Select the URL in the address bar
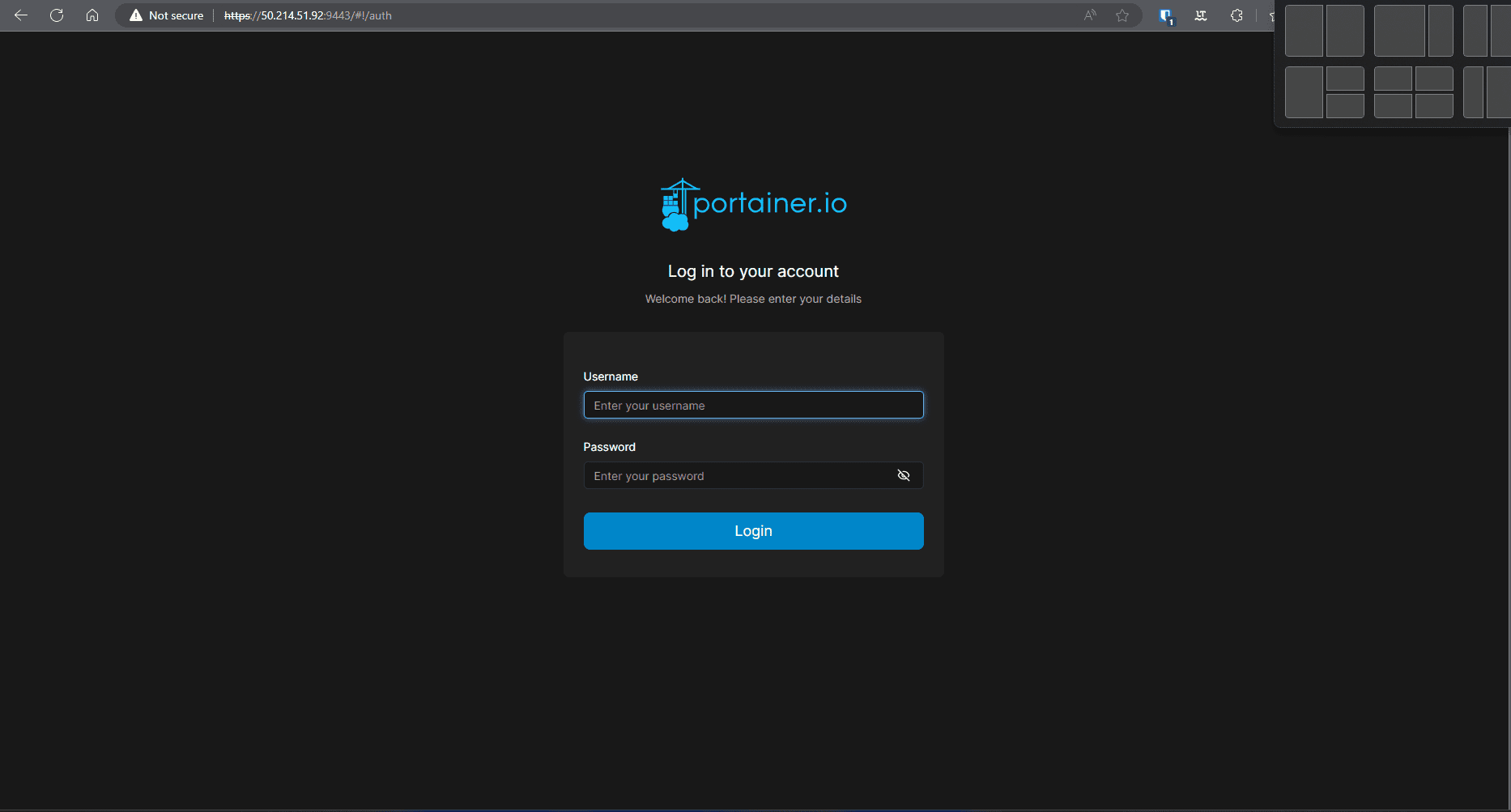This screenshot has width=1511, height=812. pyautogui.click(x=308, y=15)
